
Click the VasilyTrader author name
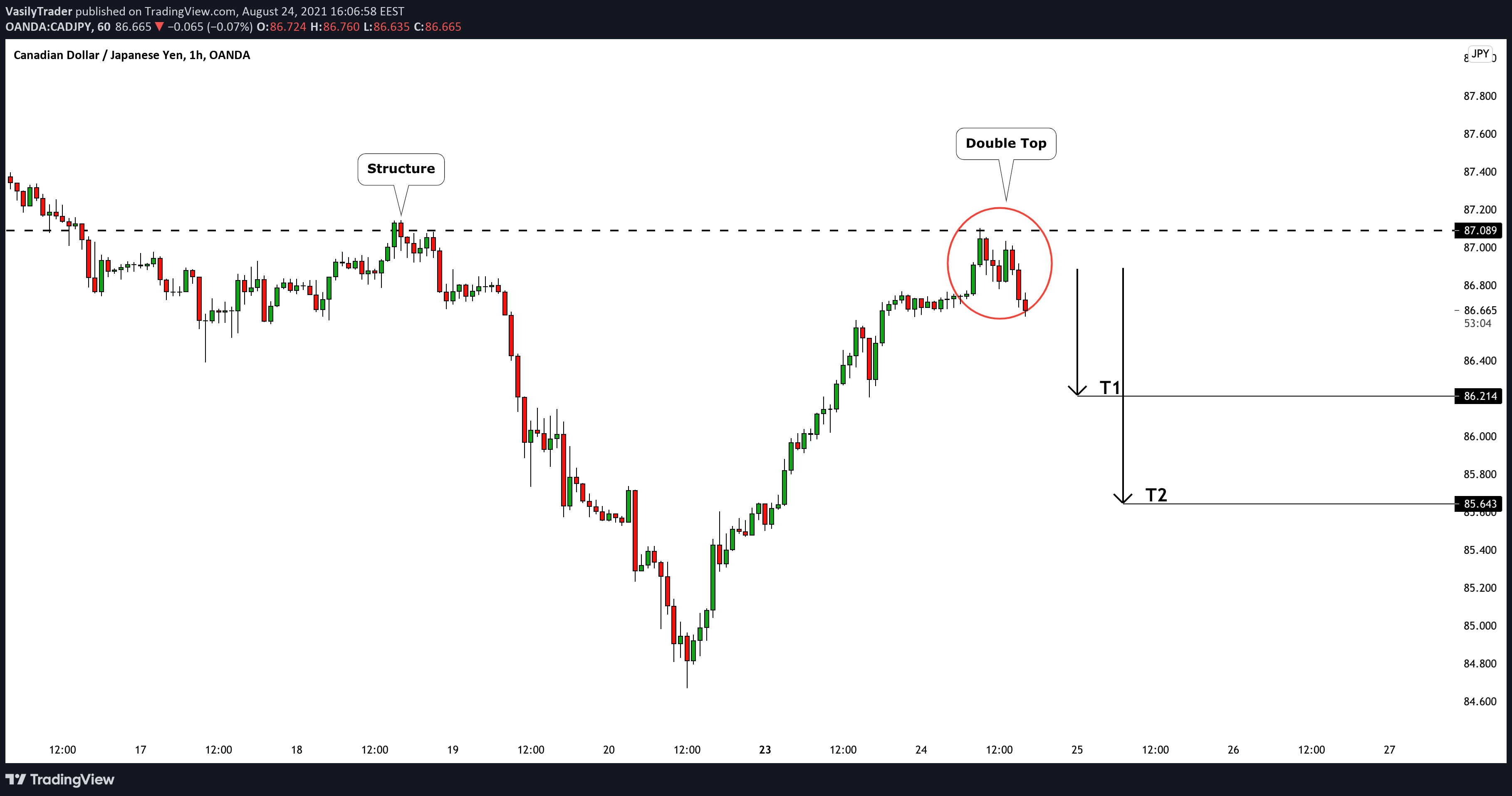pyautogui.click(x=39, y=11)
